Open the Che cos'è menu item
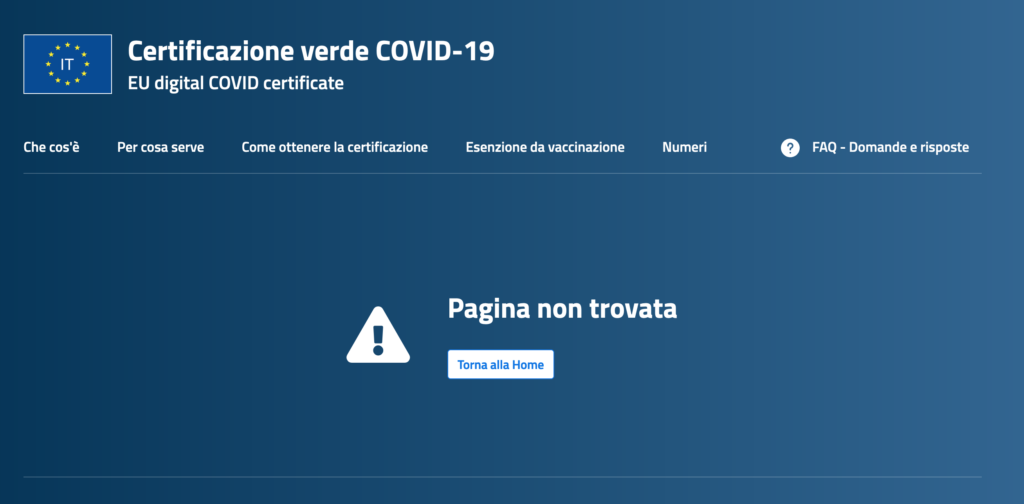The image size is (1024, 504). (51, 147)
